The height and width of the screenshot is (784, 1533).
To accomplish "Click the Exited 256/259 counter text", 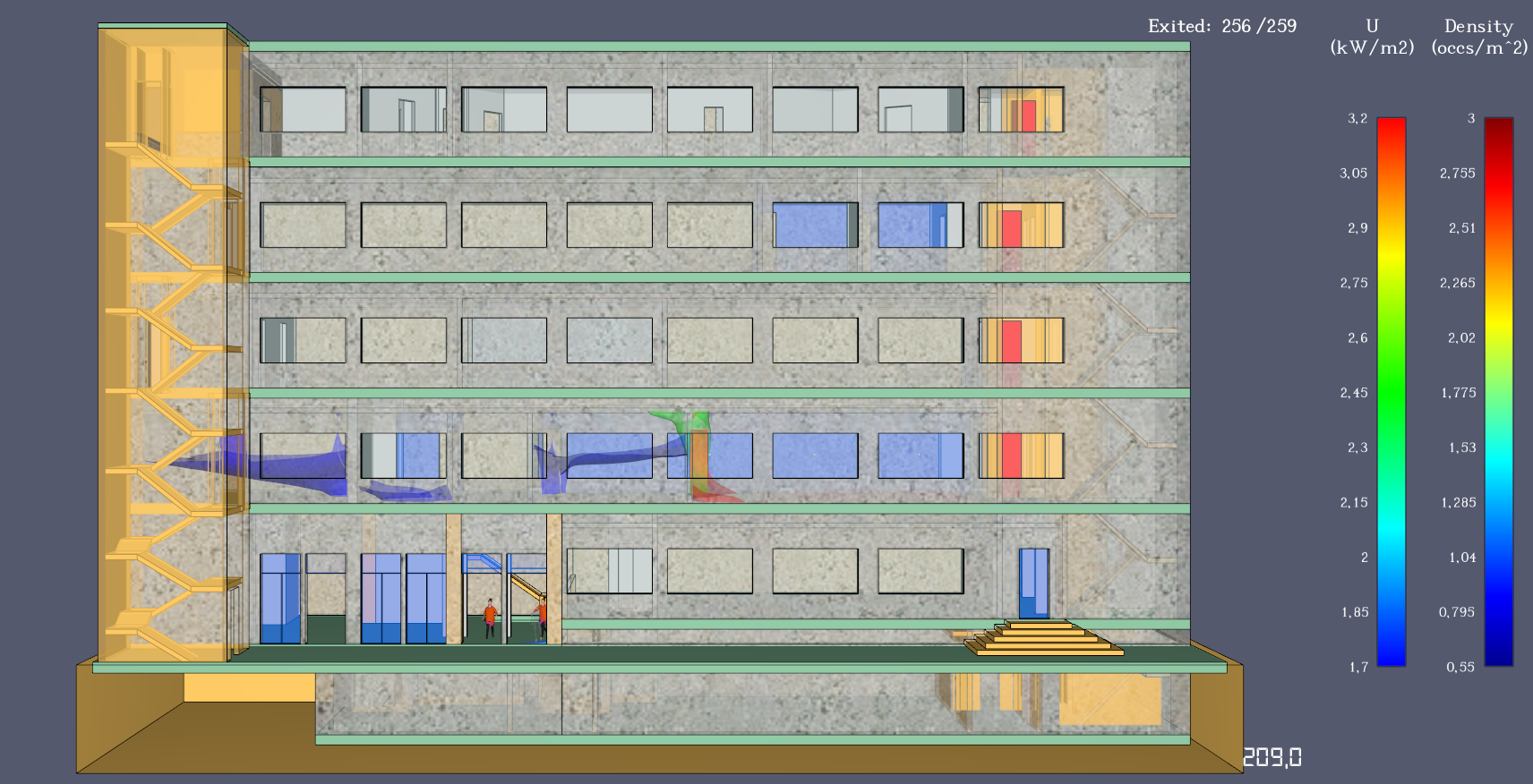I will pos(1221,26).
